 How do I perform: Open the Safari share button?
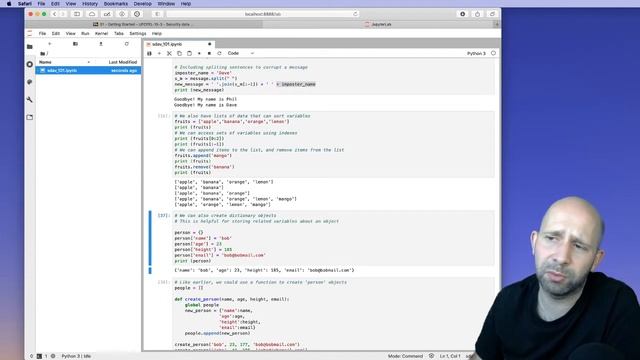(477, 14)
